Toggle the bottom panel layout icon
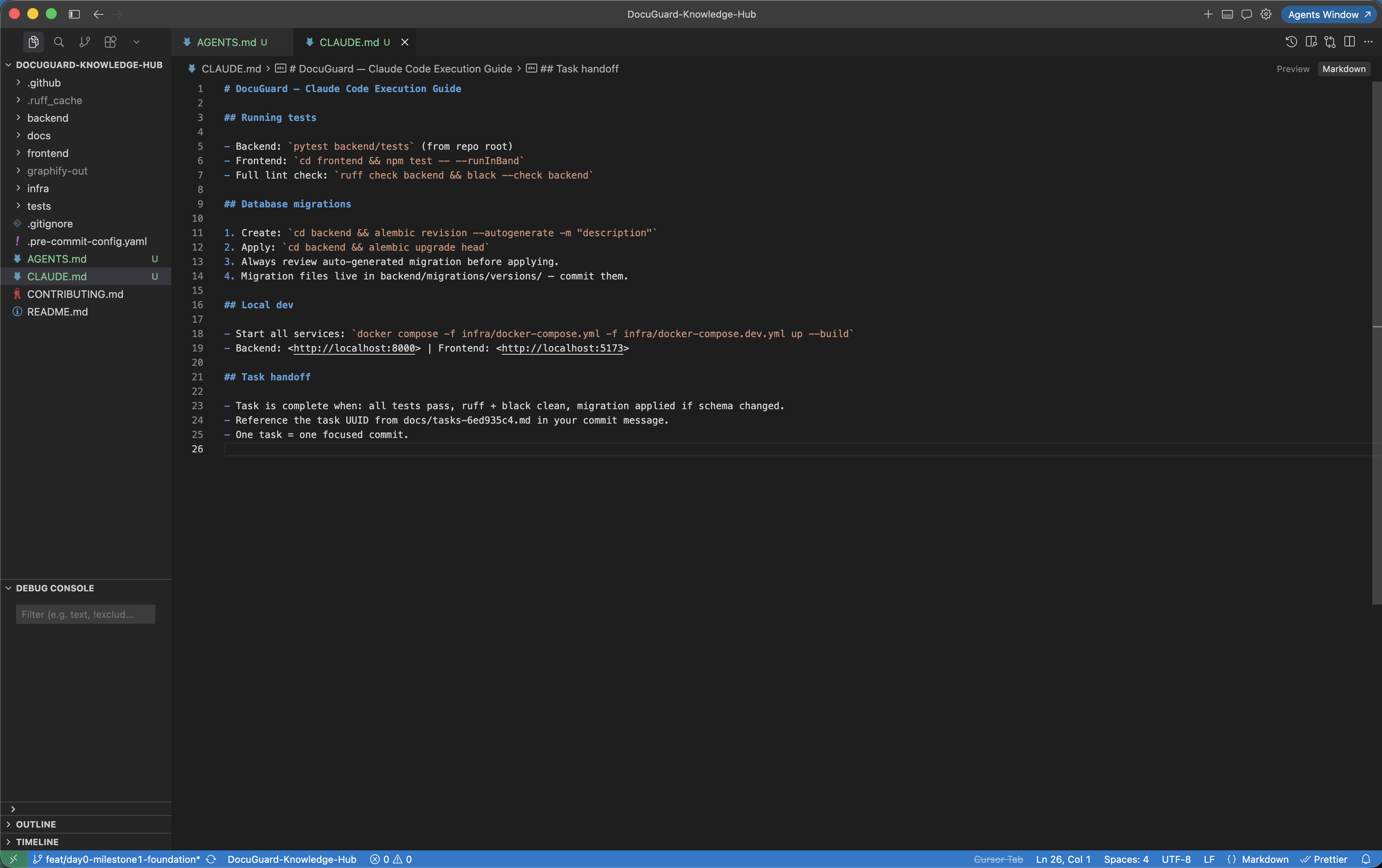 click(x=1227, y=14)
